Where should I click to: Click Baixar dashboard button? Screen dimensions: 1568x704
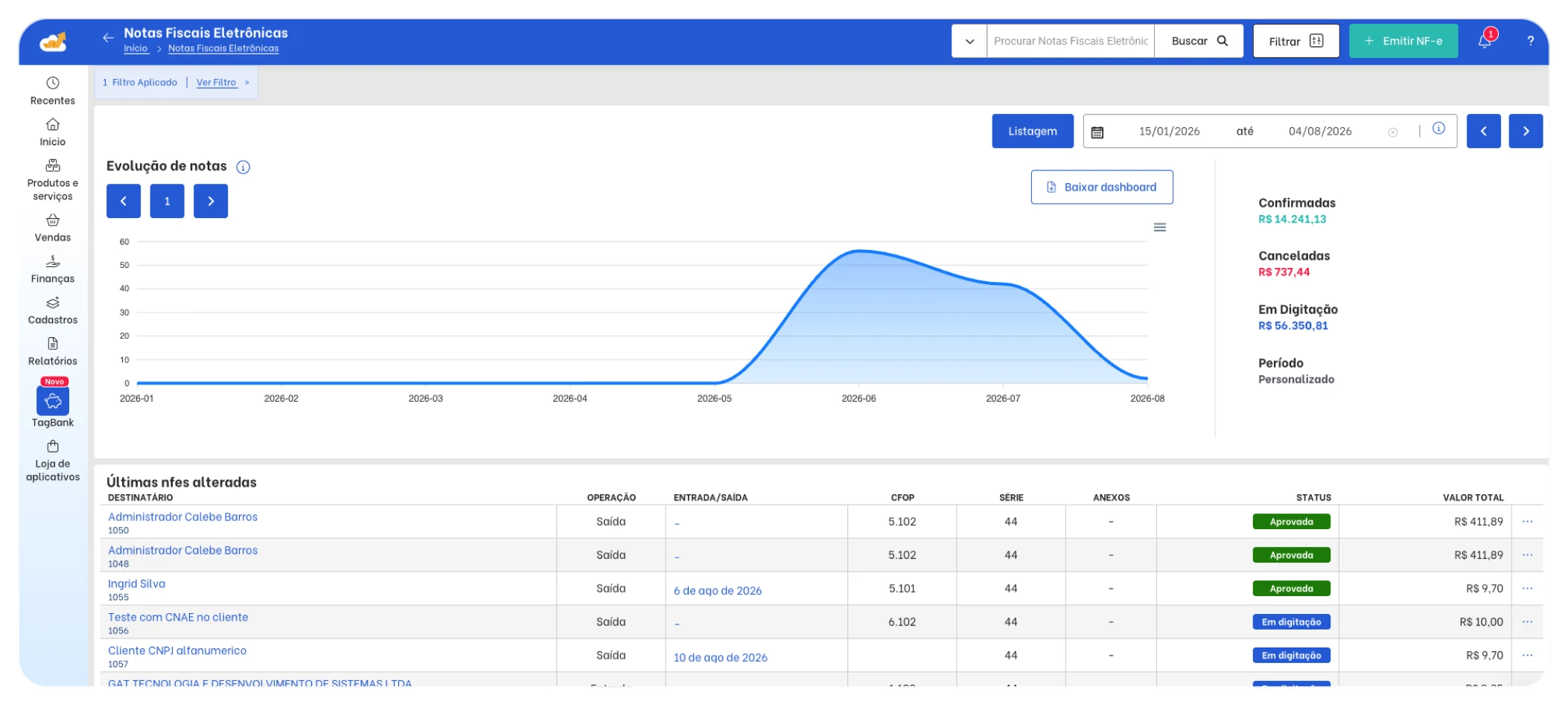[1102, 187]
